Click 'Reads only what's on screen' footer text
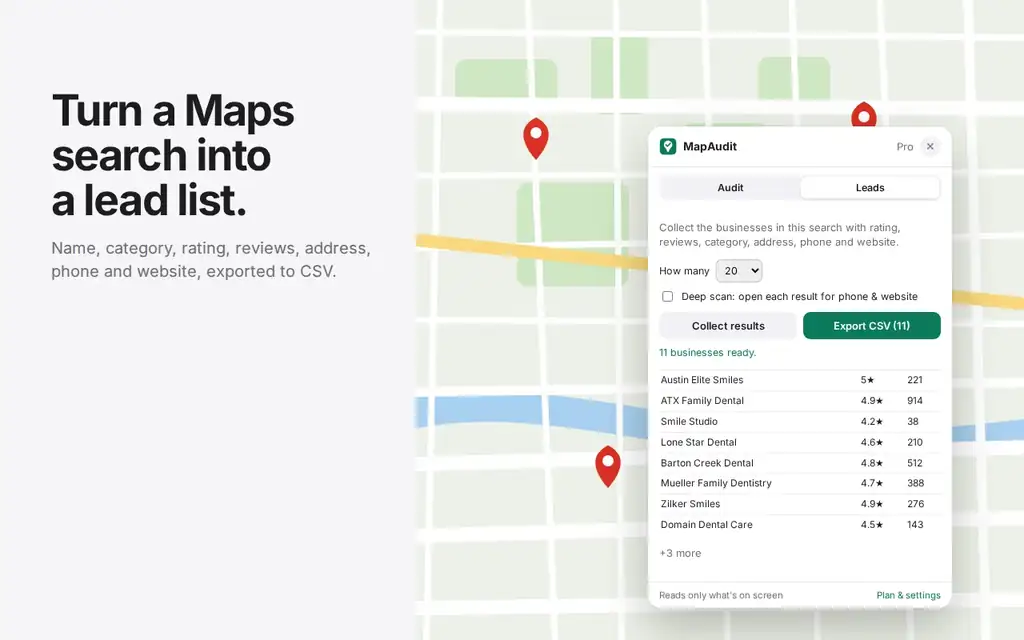 click(720, 595)
